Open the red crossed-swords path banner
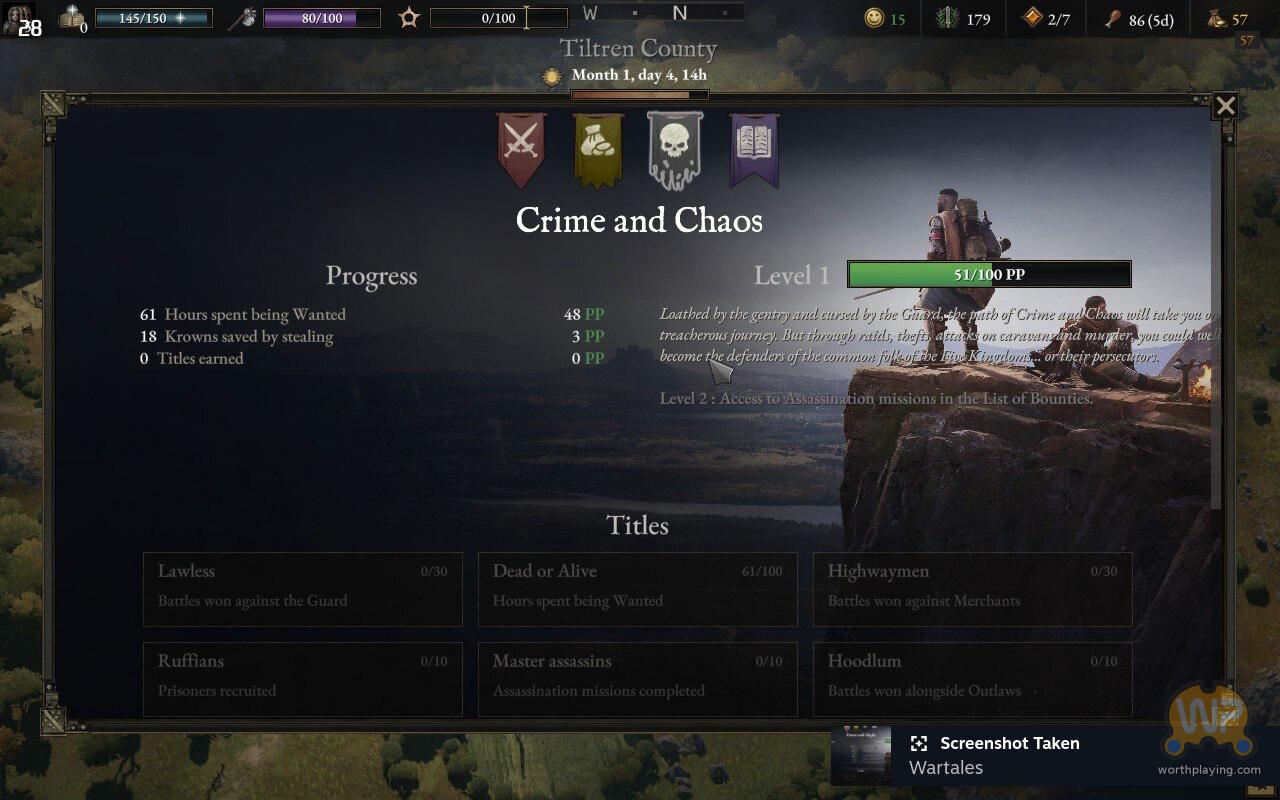The height and width of the screenshot is (800, 1280). coord(521,150)
